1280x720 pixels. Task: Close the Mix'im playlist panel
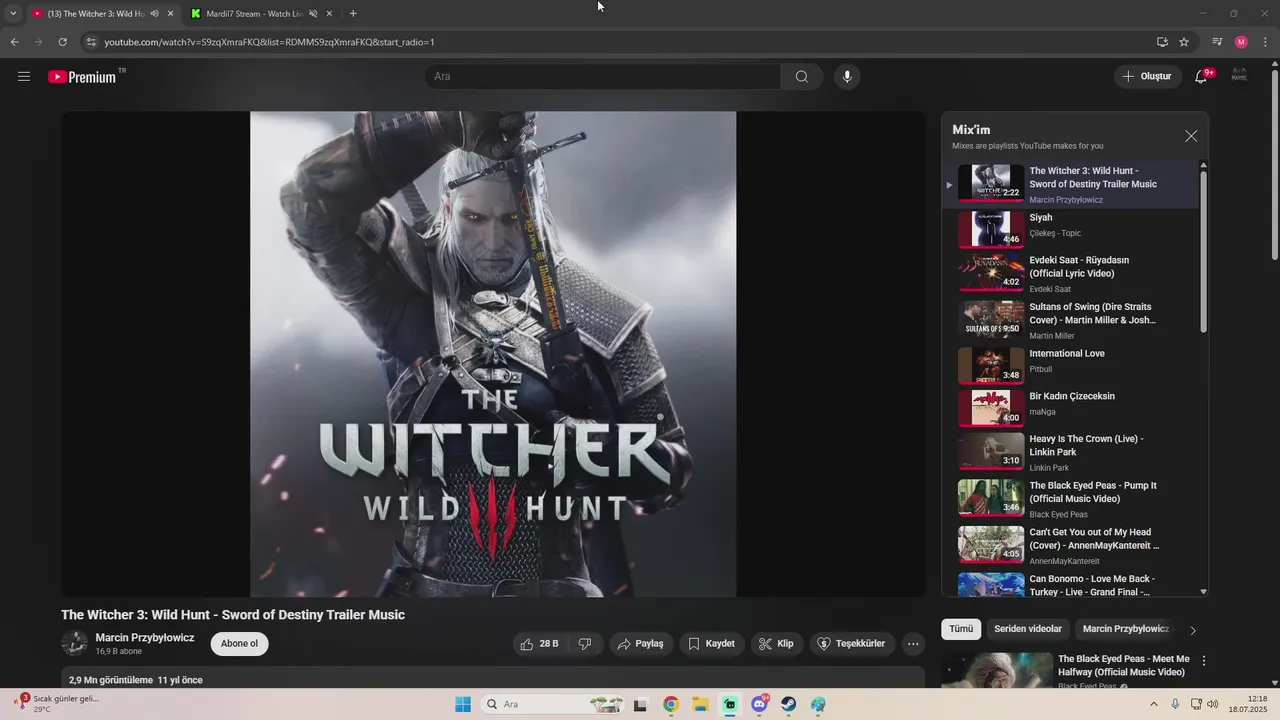tap(1191, 136)
